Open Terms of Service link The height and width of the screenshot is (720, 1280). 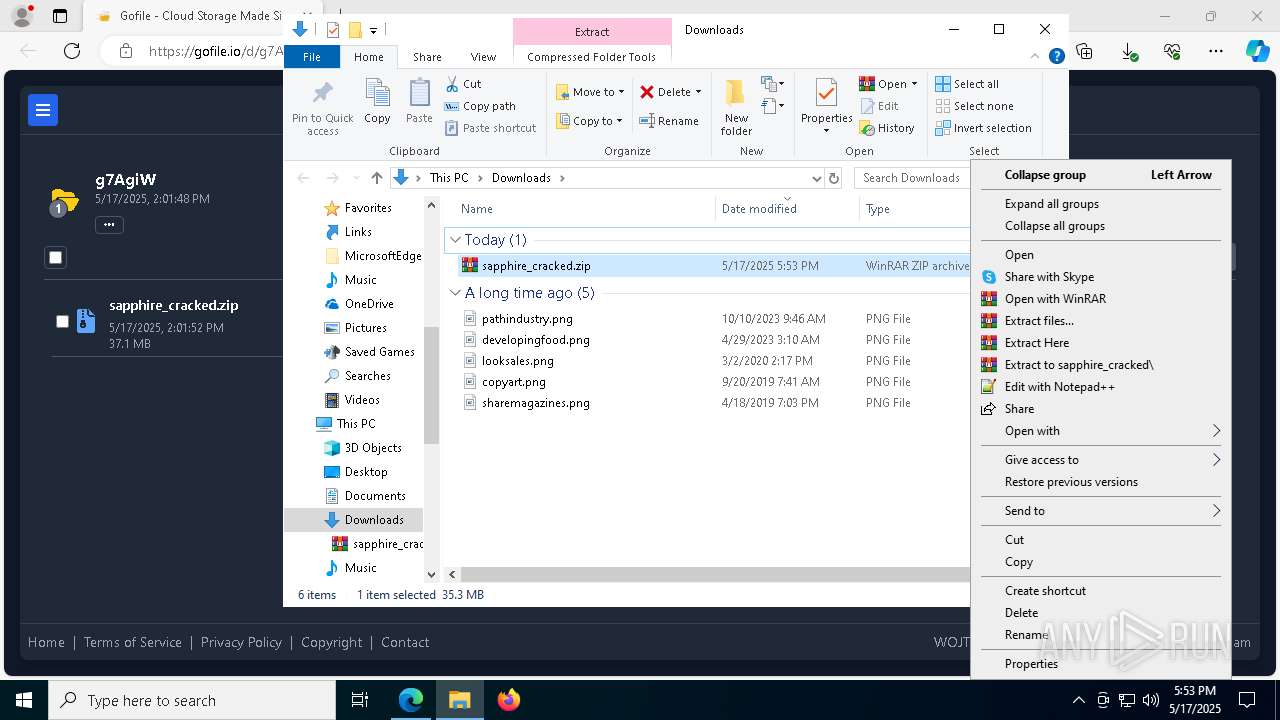(132, 642)
